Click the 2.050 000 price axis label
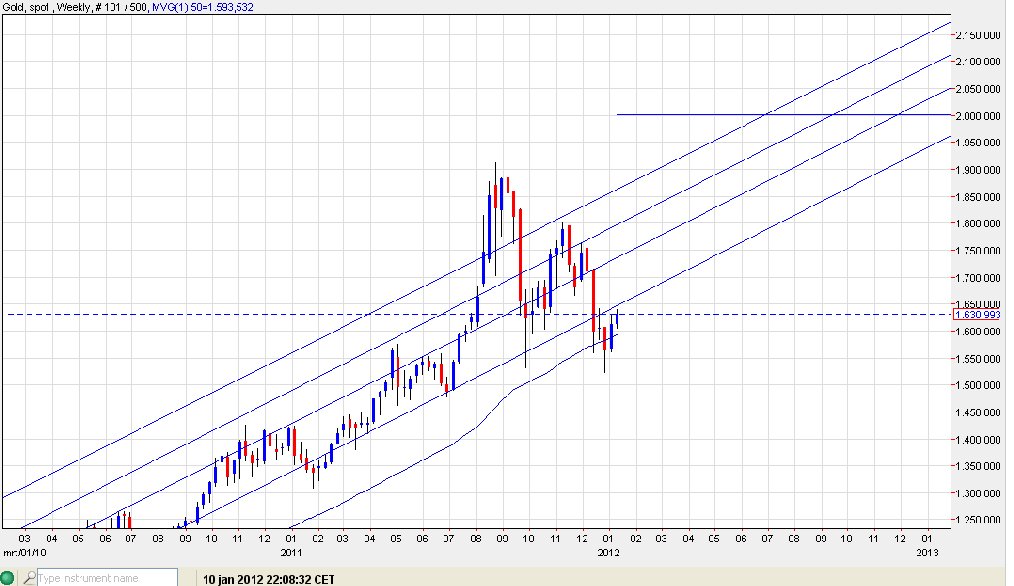This screenshot has height=586, width=1014. [x=978, y=89]
